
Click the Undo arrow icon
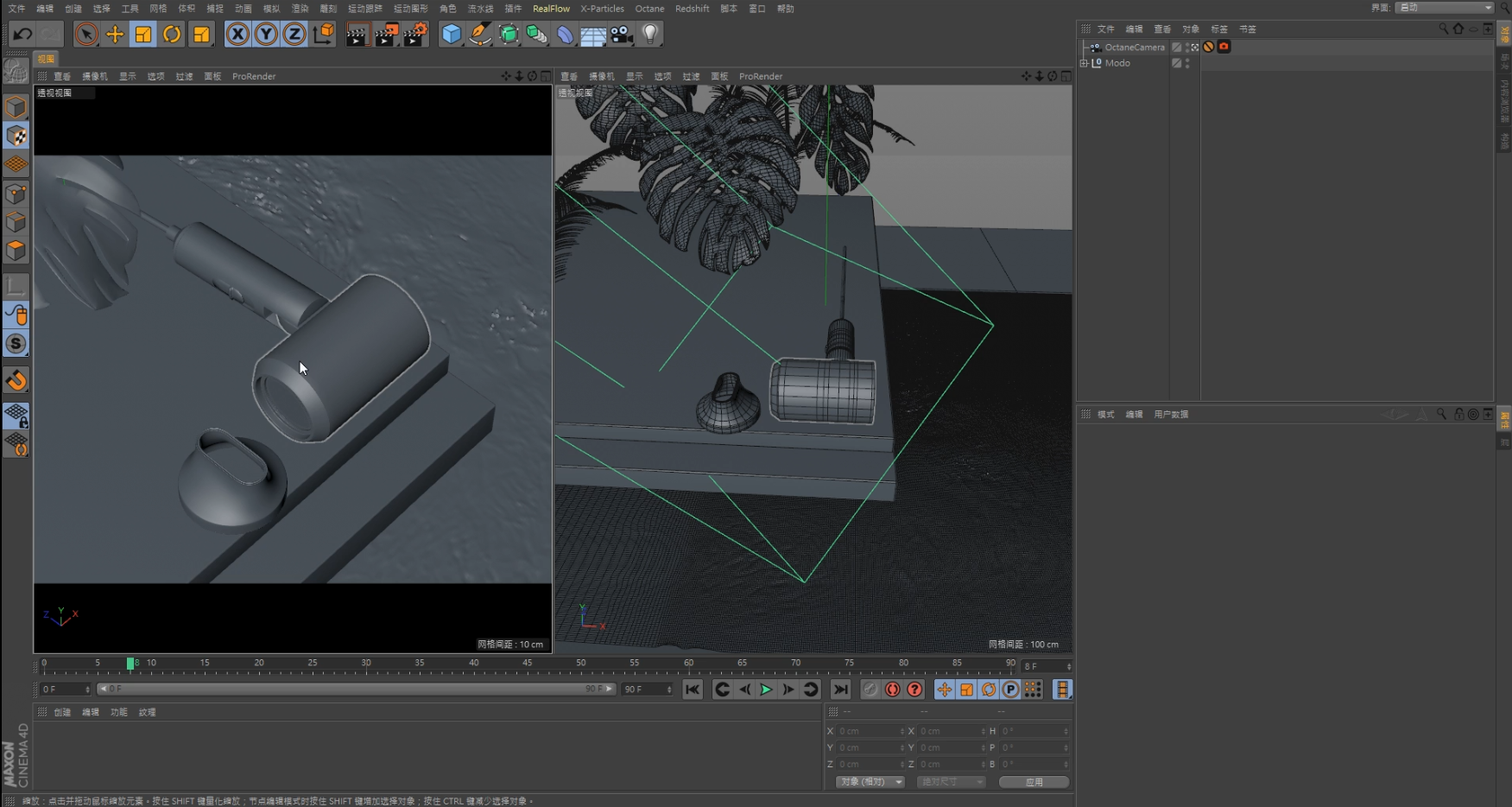click(x=22, y=35)
